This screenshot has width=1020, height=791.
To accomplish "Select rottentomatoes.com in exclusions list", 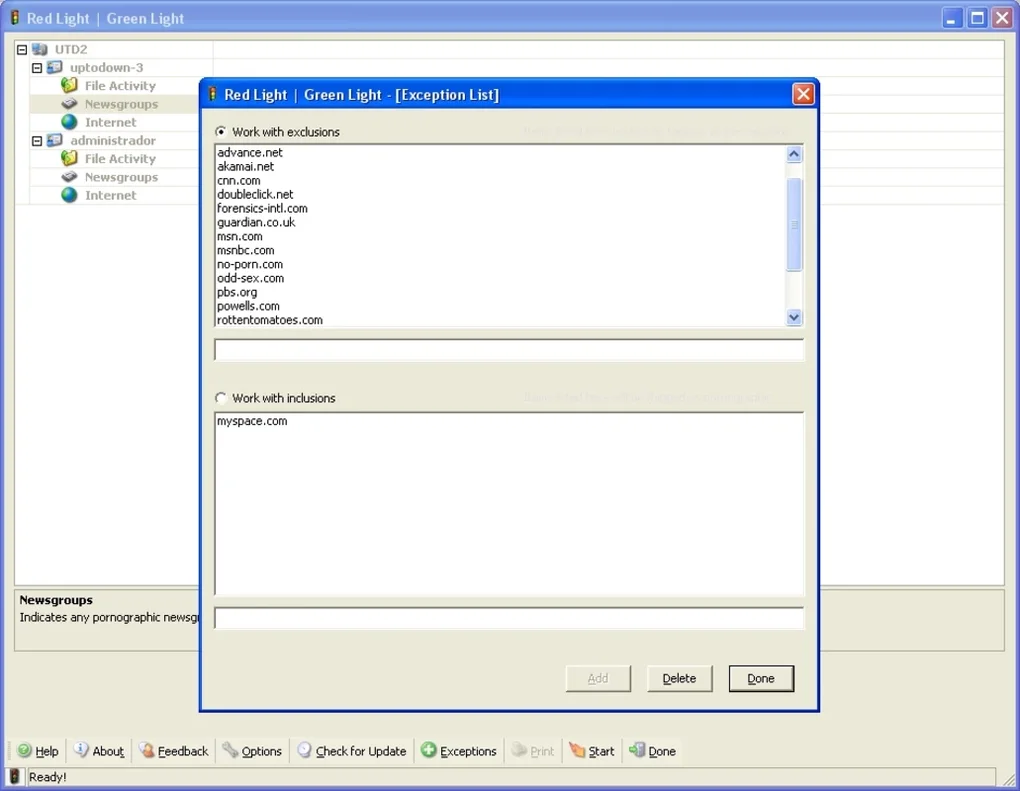I will point(269,320).
